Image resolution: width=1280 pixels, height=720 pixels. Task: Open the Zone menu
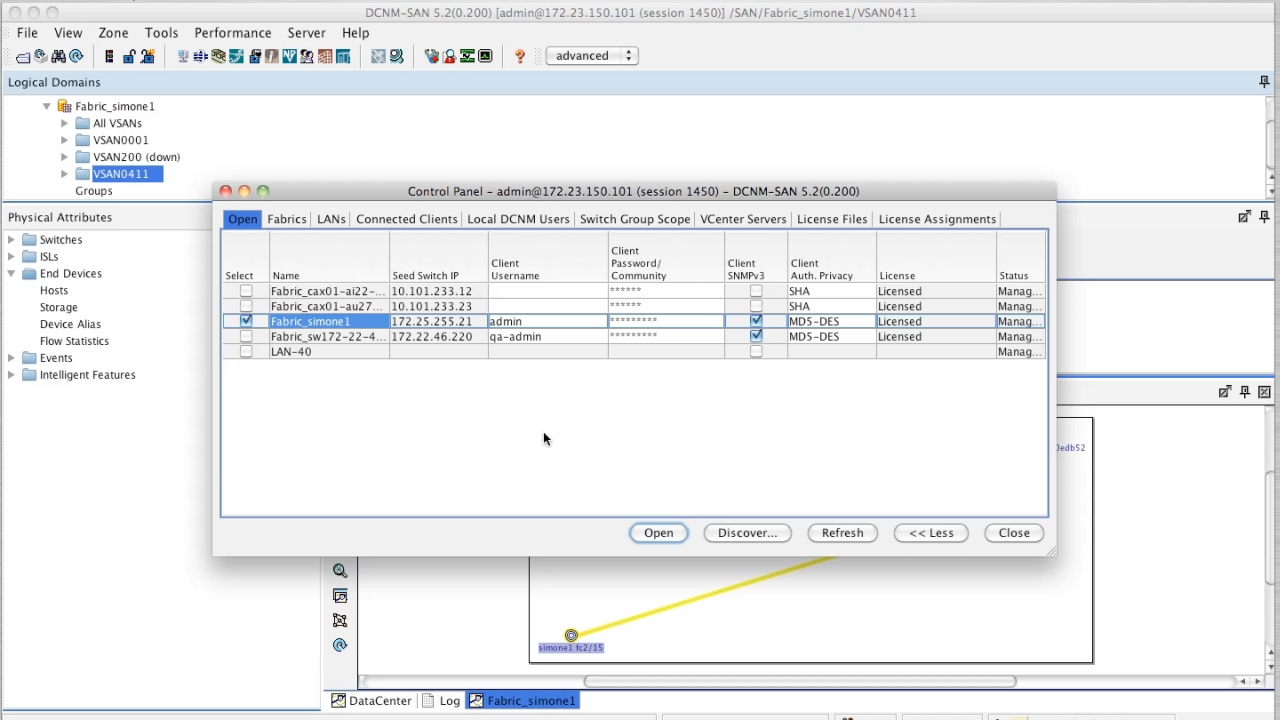(x=113, y=33)
